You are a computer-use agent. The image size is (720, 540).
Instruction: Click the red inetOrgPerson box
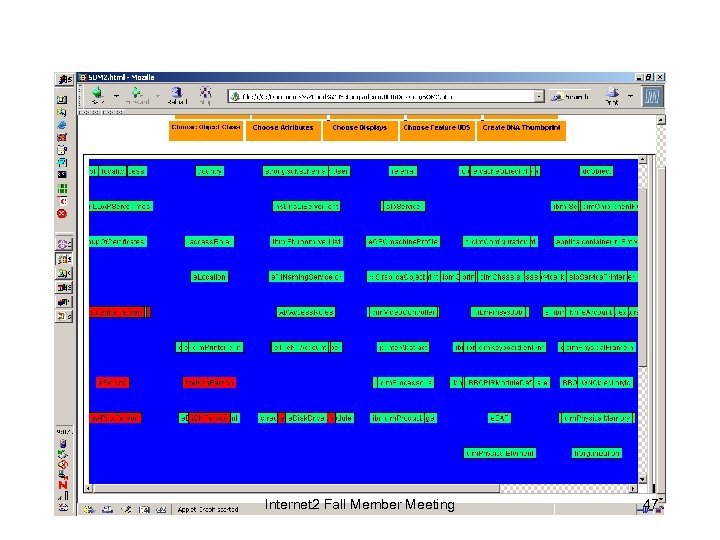[209, 382]
